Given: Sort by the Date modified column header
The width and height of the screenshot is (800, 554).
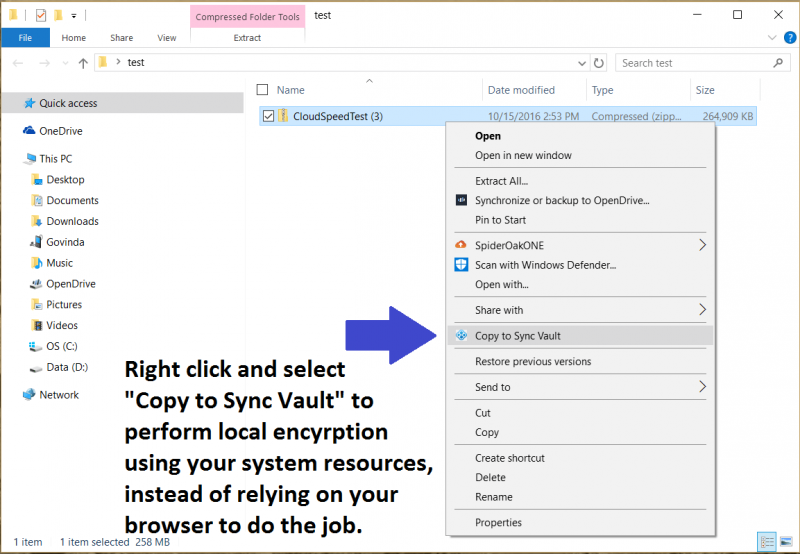Looking at the screenshot, I should (x=534, y=90).
